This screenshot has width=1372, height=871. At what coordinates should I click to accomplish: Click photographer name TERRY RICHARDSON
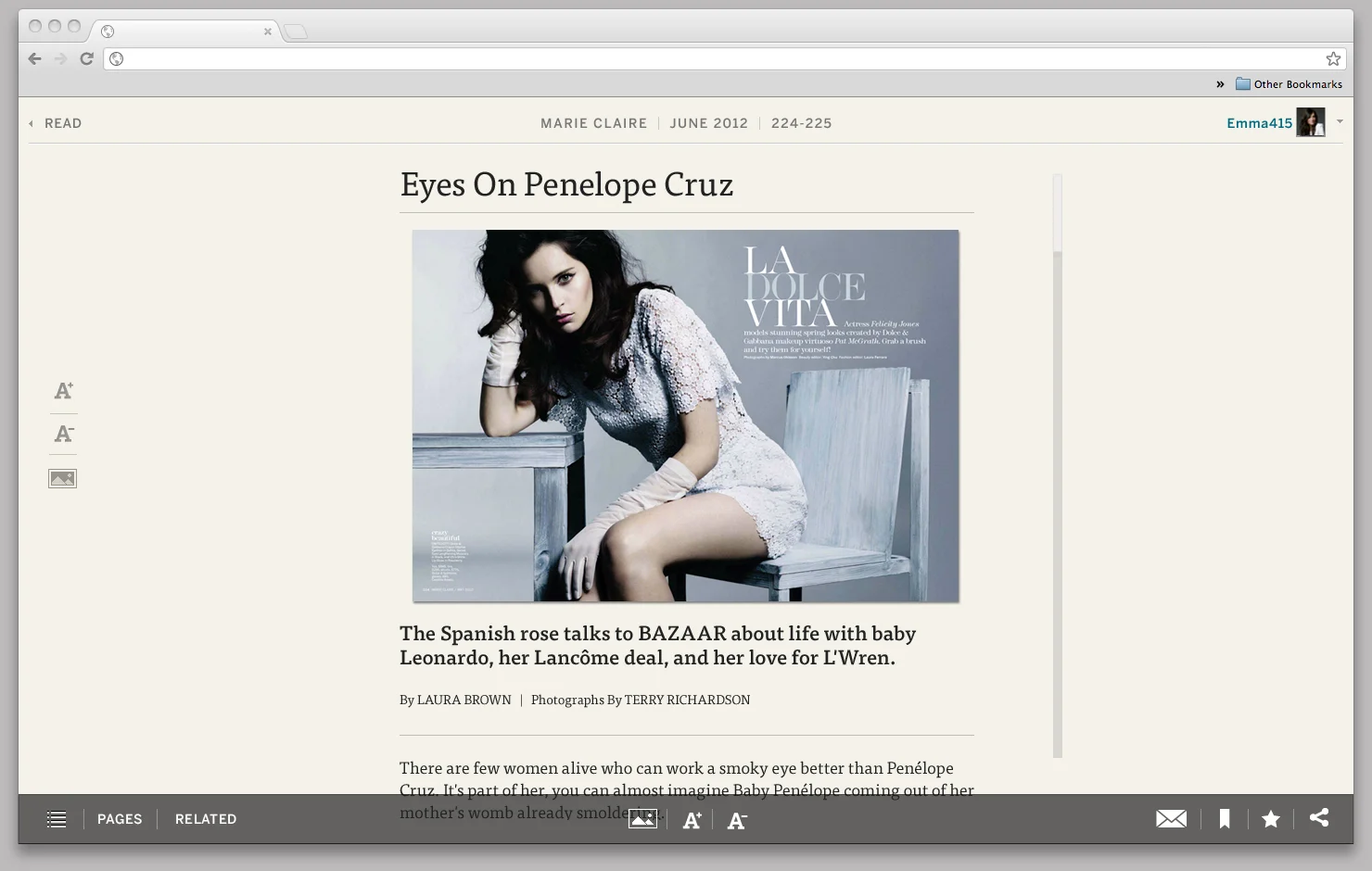coord(687,700)
